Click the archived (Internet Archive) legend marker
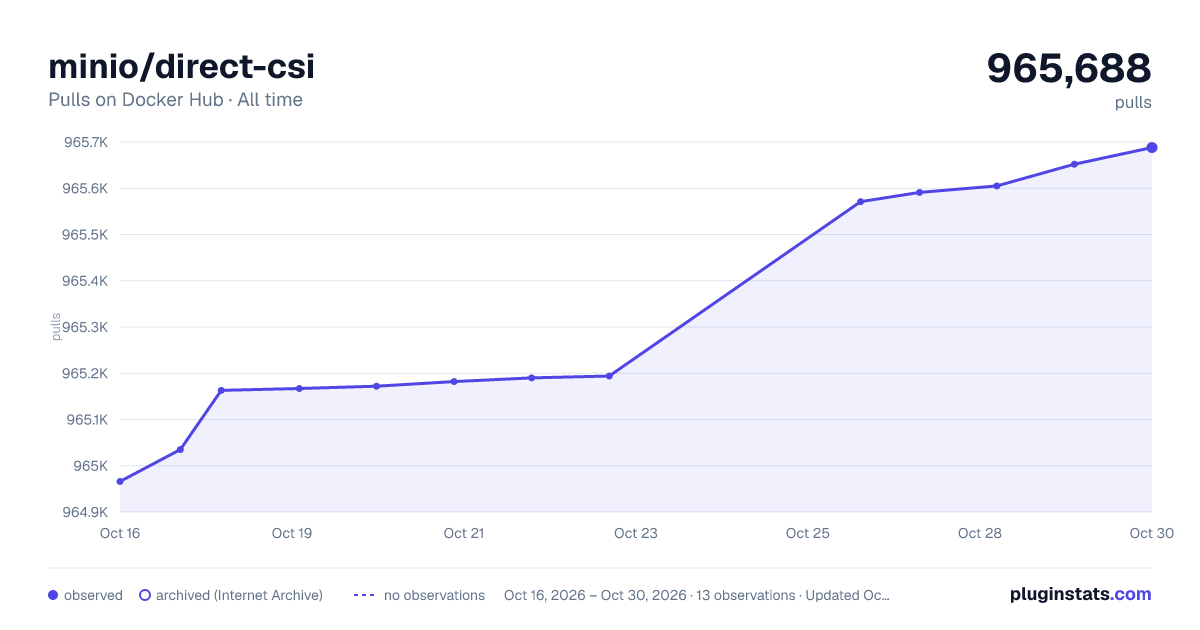This screenshot has height=630, width=1200. click(145, 595)
